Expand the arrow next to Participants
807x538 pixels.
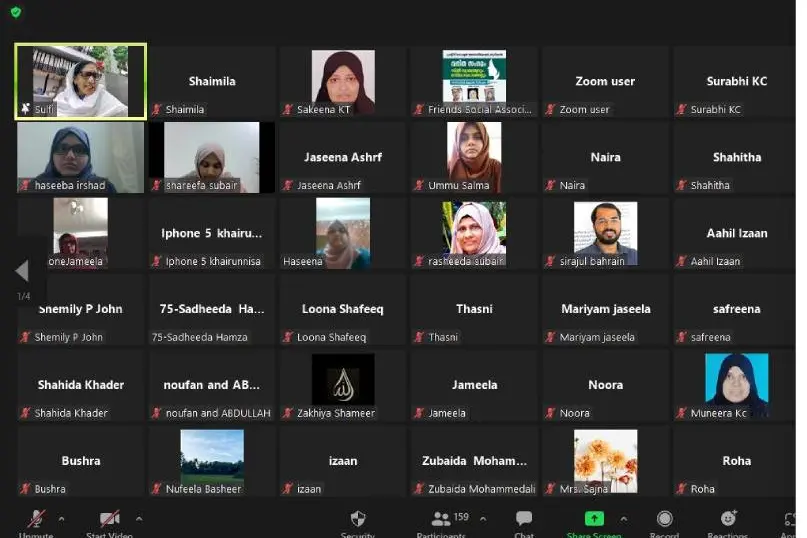(483, 519)
